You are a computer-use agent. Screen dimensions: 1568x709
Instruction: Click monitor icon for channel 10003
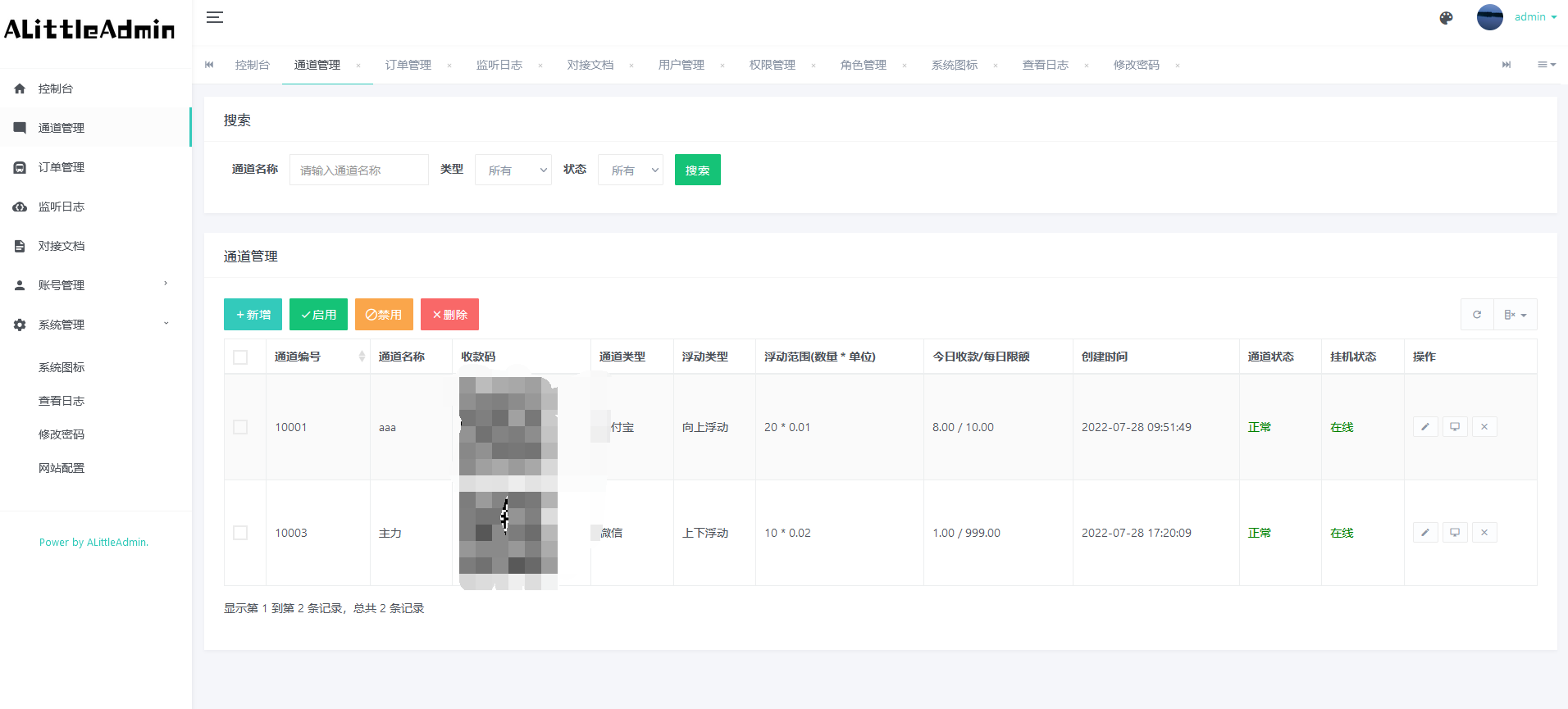click(1455, 533)
